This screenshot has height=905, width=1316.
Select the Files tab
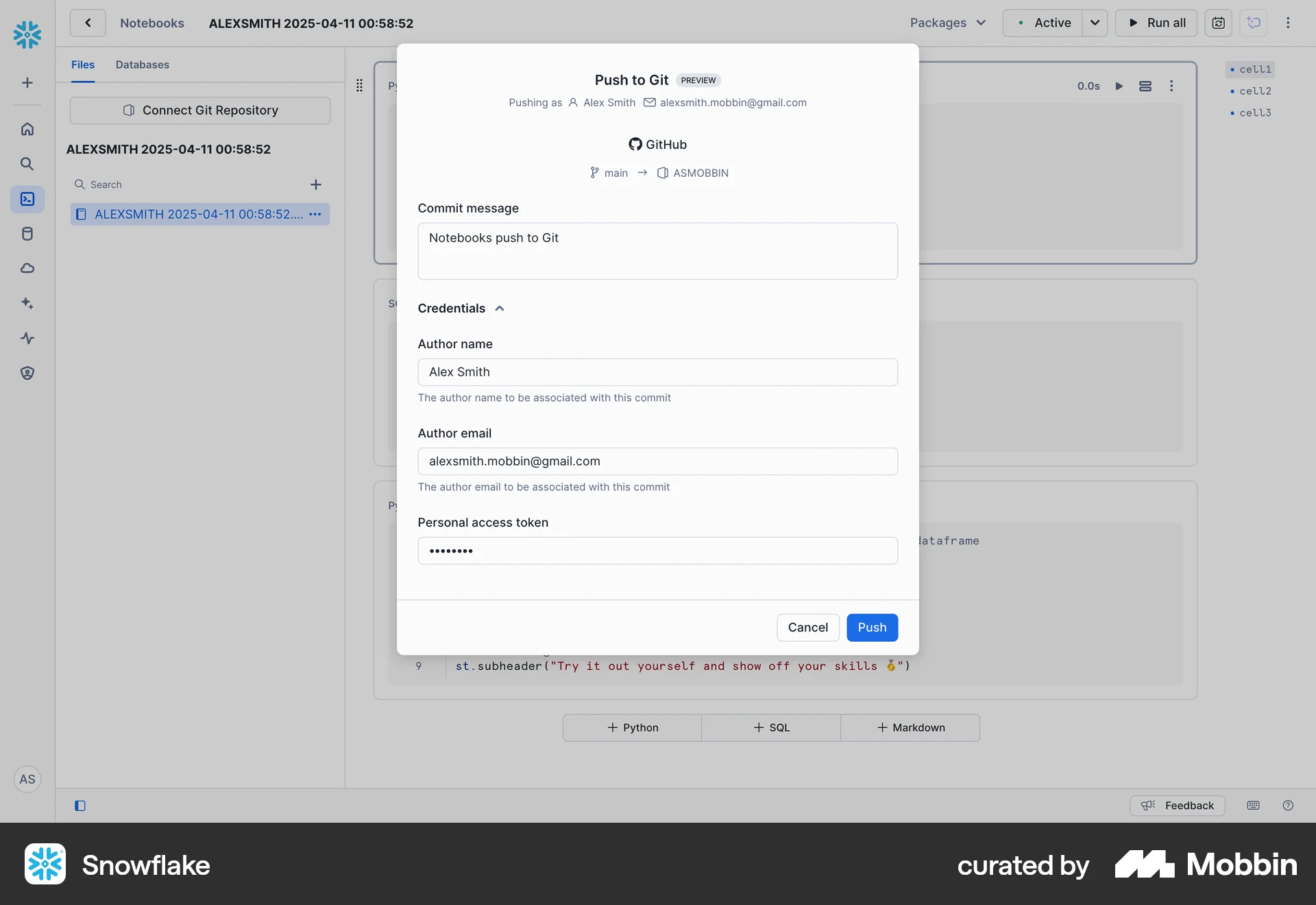82,64
